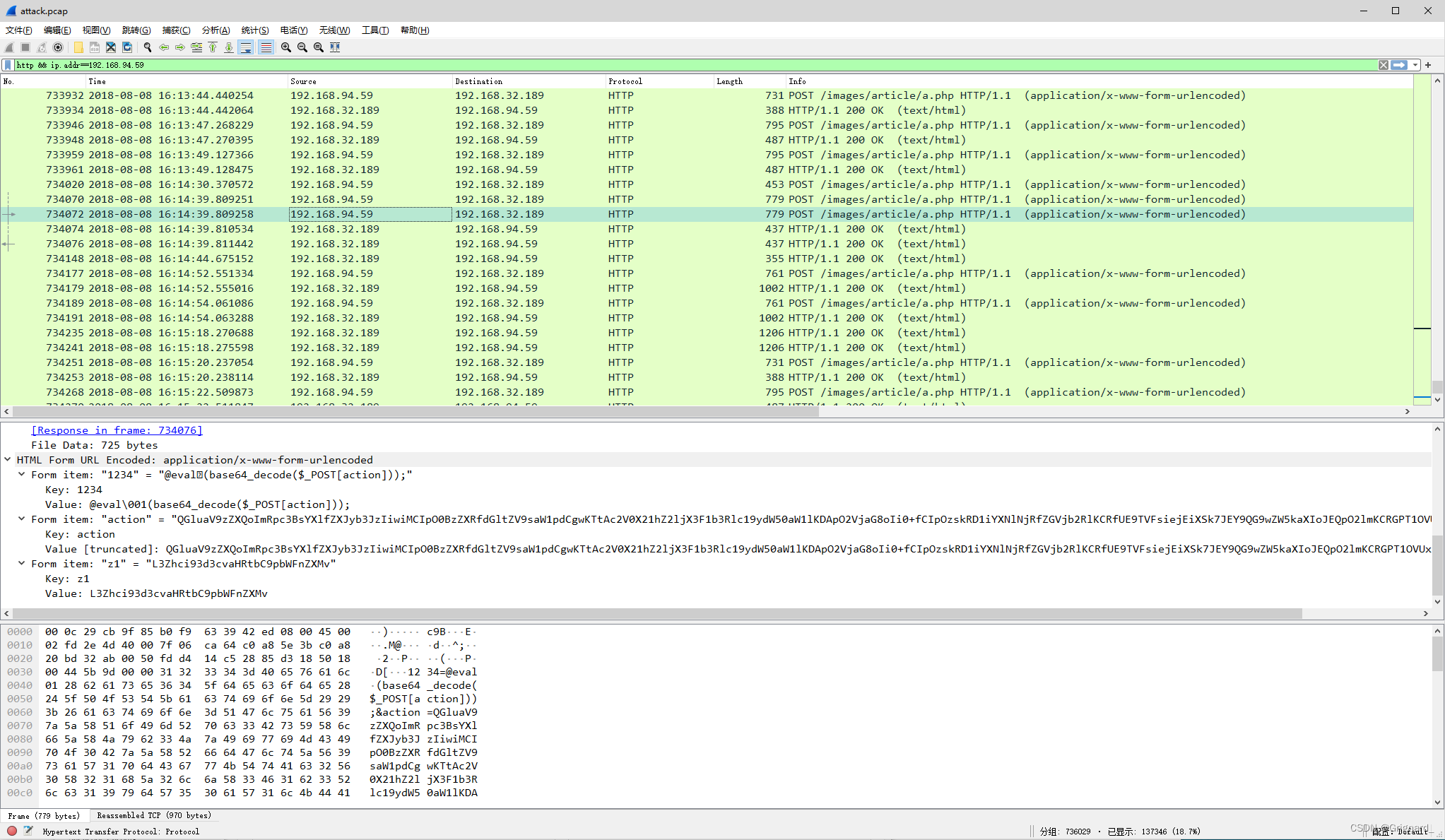The height and width of the screenshot is (840, 1445).
Task: Sort by Protocol column header
Action: (659, 81)
